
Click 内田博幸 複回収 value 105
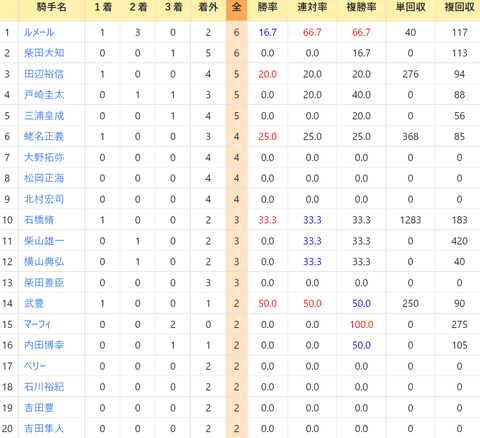point(460,345)
